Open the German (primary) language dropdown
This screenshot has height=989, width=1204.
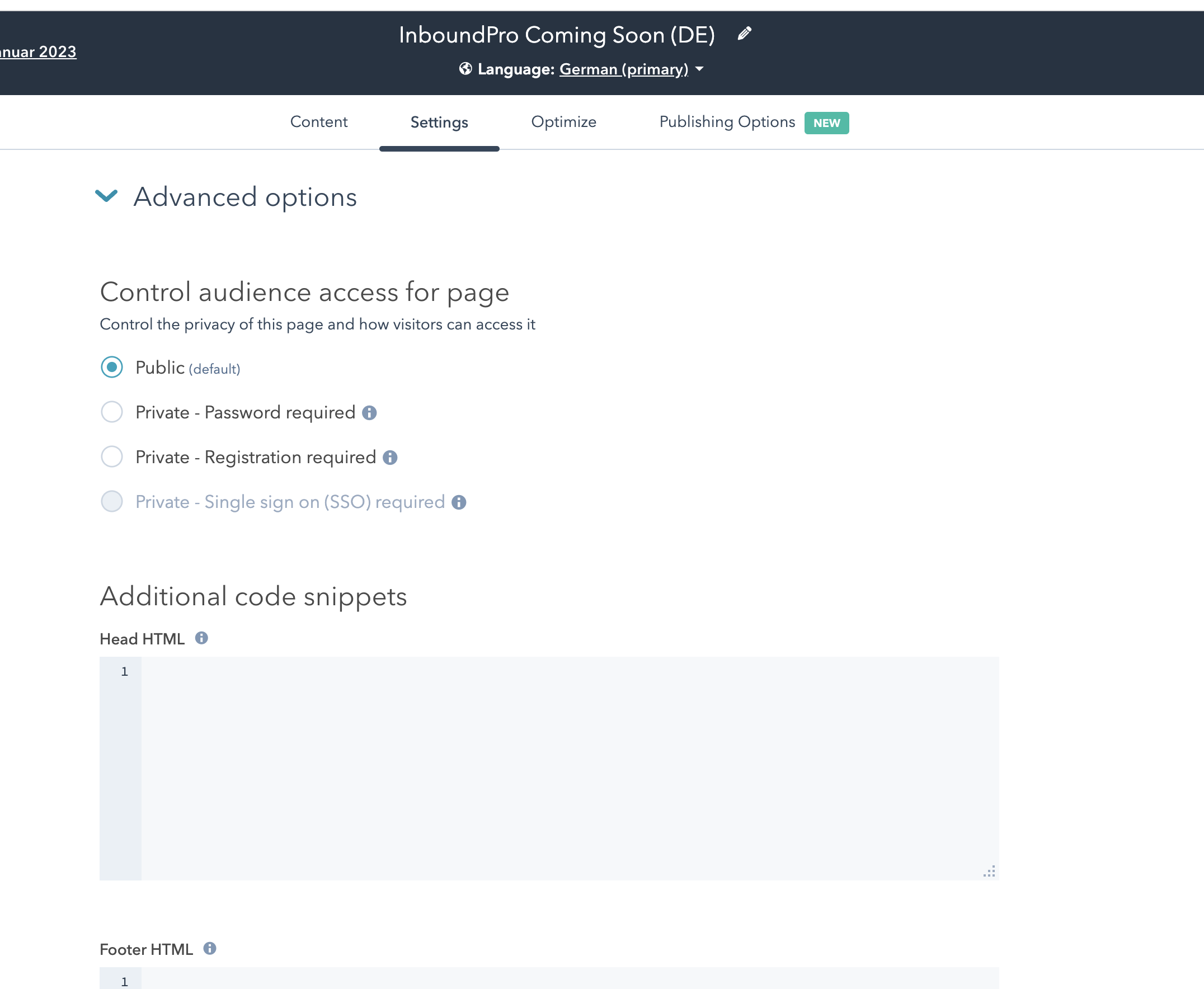point(623,68)
